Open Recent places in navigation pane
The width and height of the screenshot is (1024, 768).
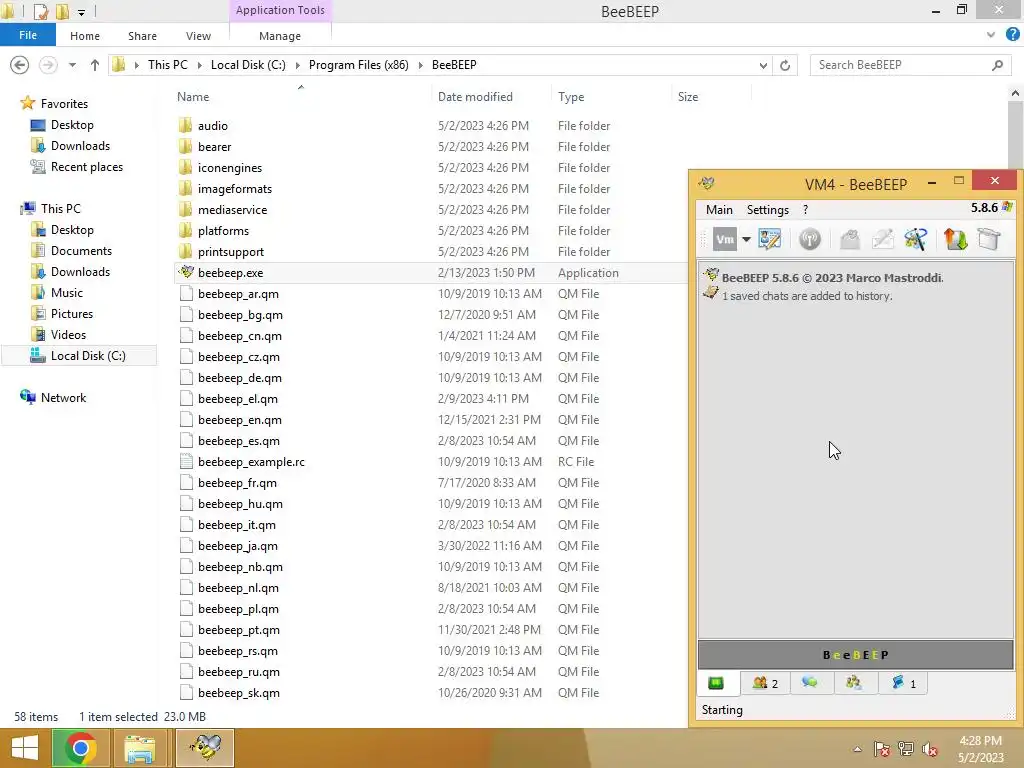click(x=87, y=167)
